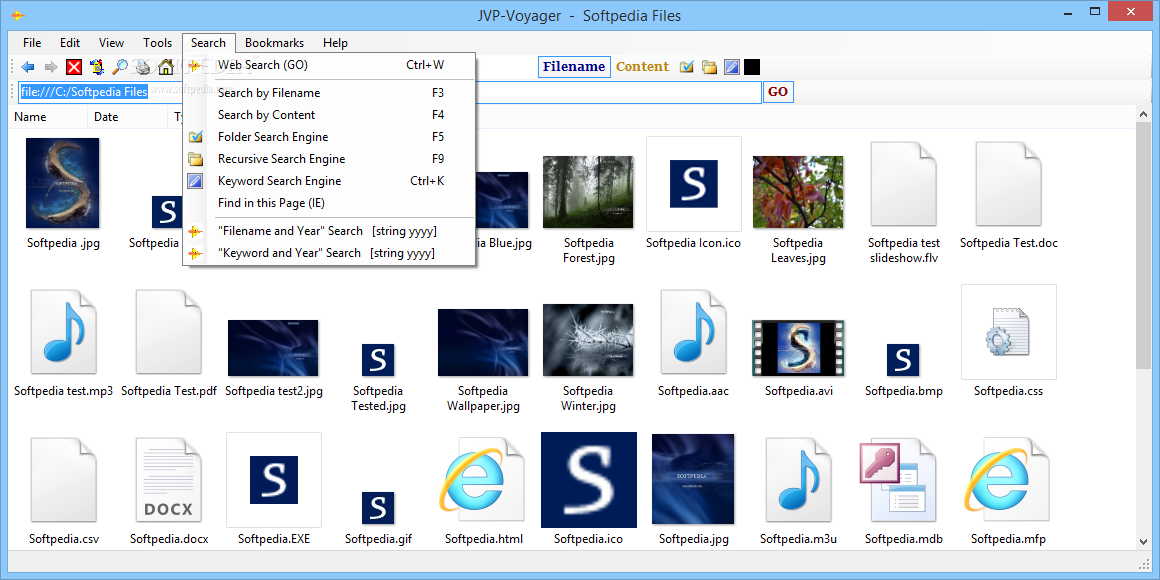Select the Softpedia test2.jpg thumbnail
Viewport: 1160px width, 580px height.
[x=273, y=348]
